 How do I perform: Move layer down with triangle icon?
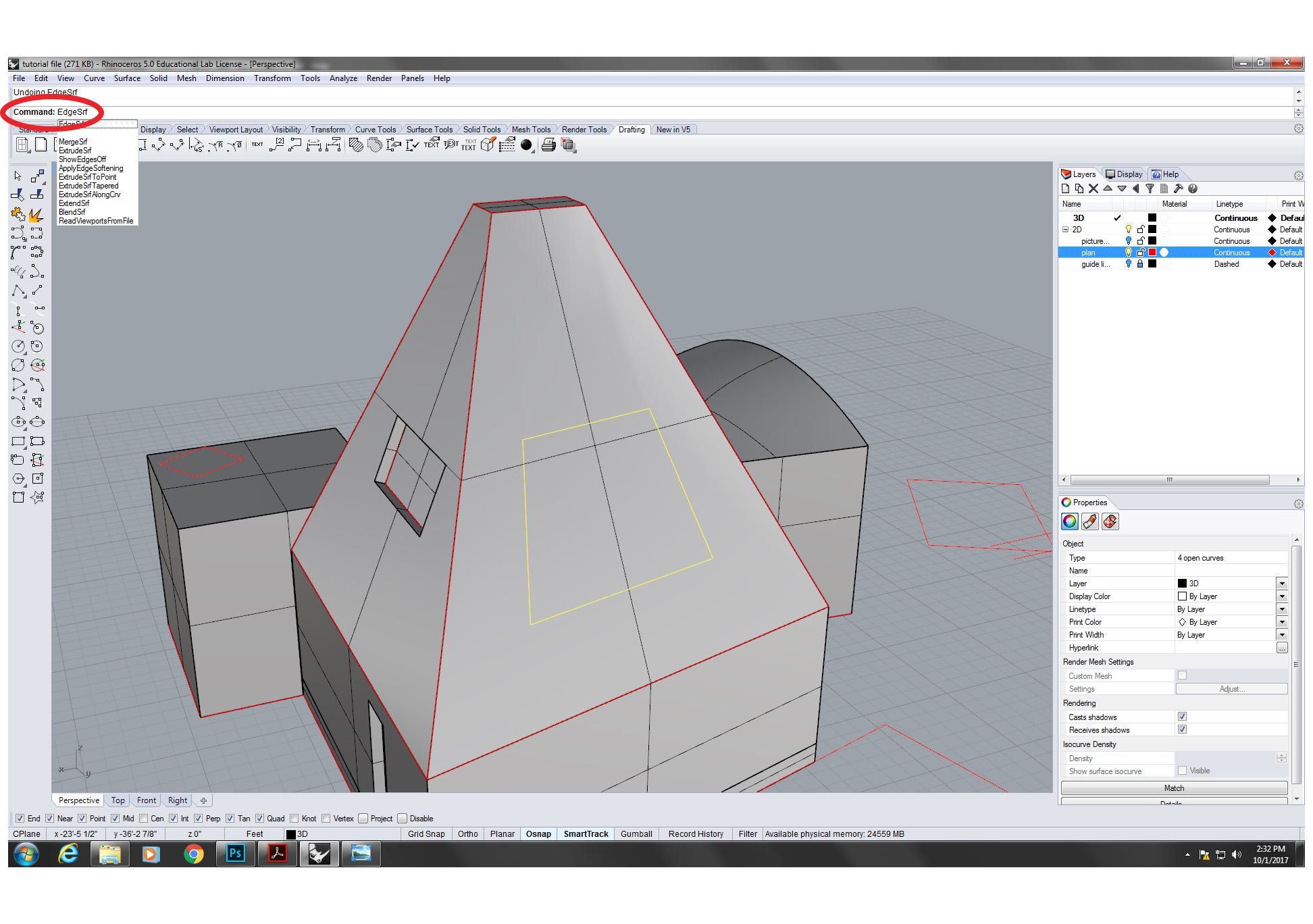point(1122,189)
